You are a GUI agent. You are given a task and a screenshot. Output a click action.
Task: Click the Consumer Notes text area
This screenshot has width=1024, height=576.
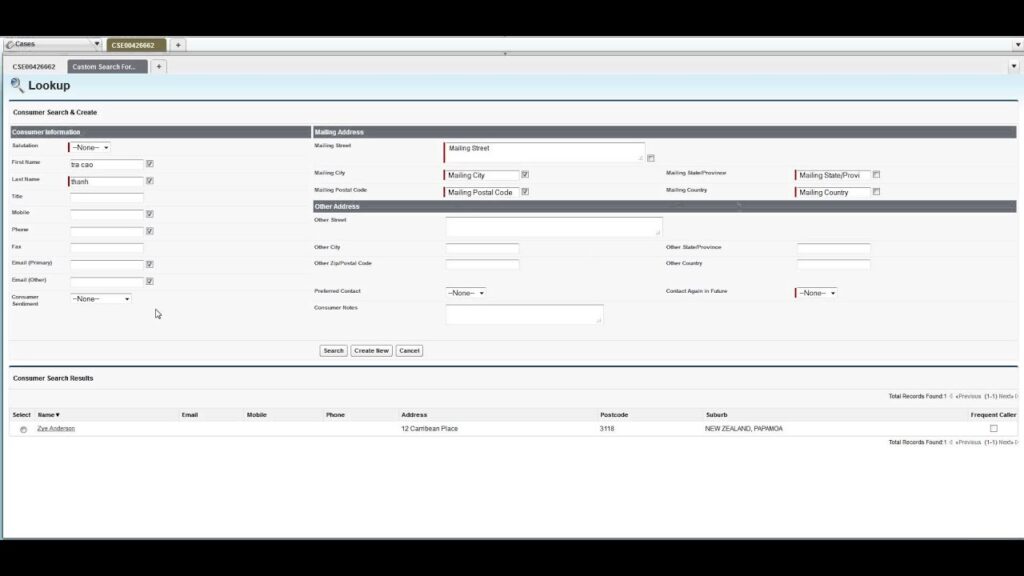(524, 314)
